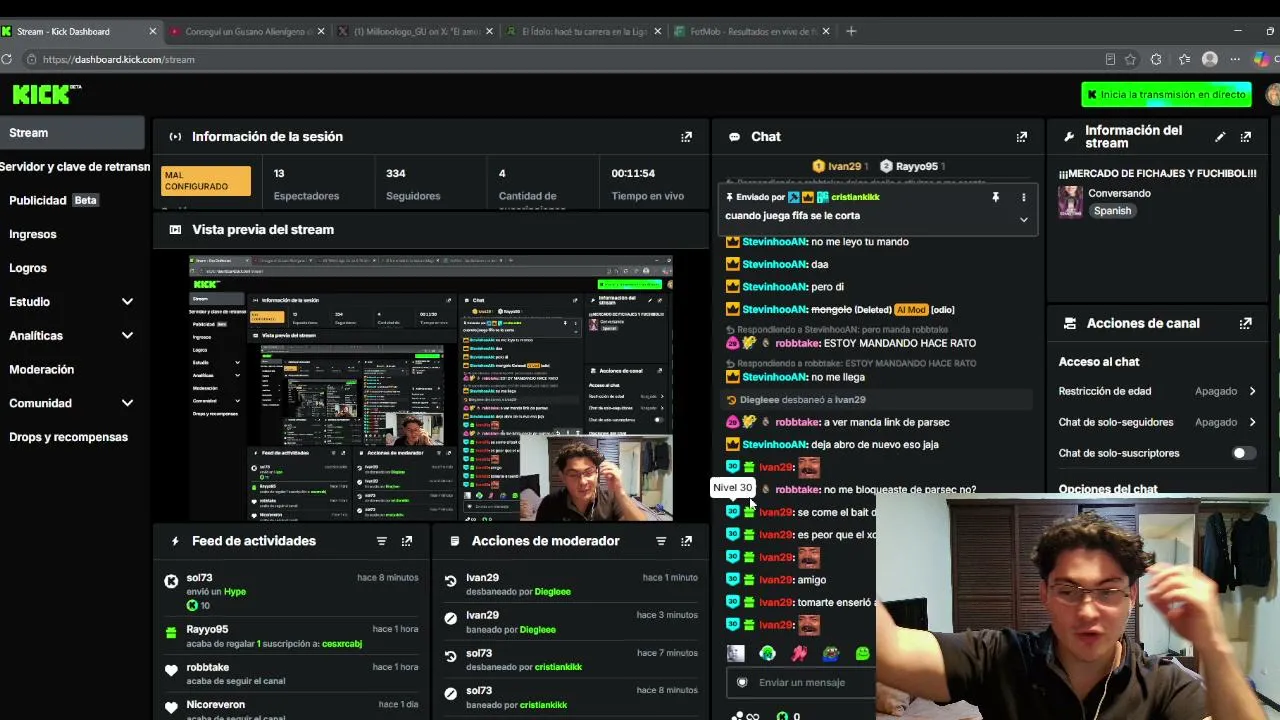The image size is (1280, 720).
Task: Switch to the El Ídolo browser tab
Action: point(585,31)
